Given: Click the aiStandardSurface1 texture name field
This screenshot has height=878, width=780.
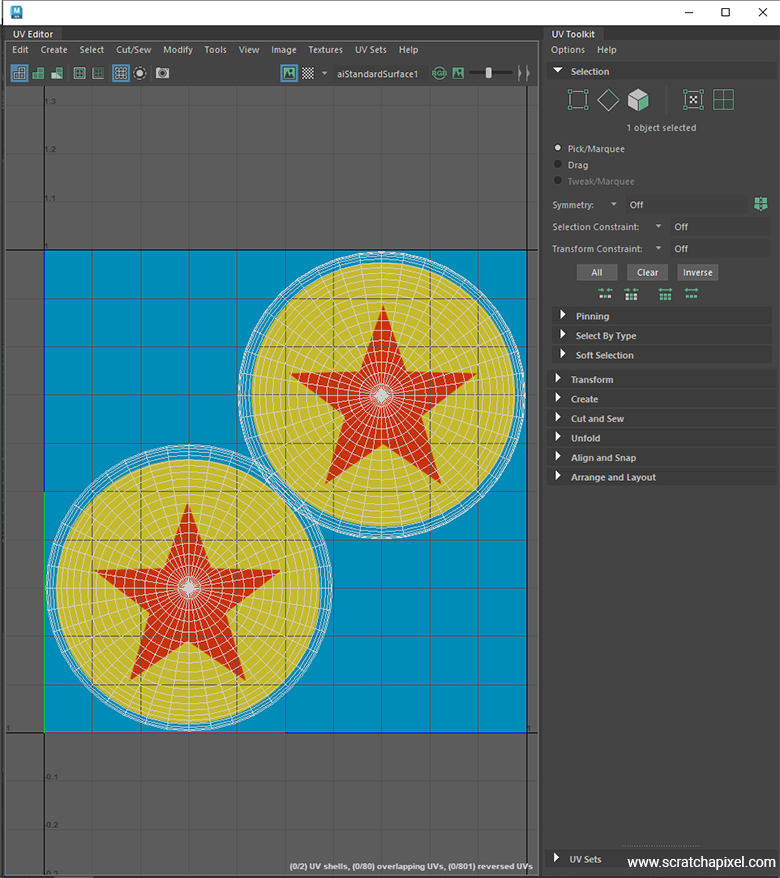Looking at the screenshot, I should coord(380,74).
